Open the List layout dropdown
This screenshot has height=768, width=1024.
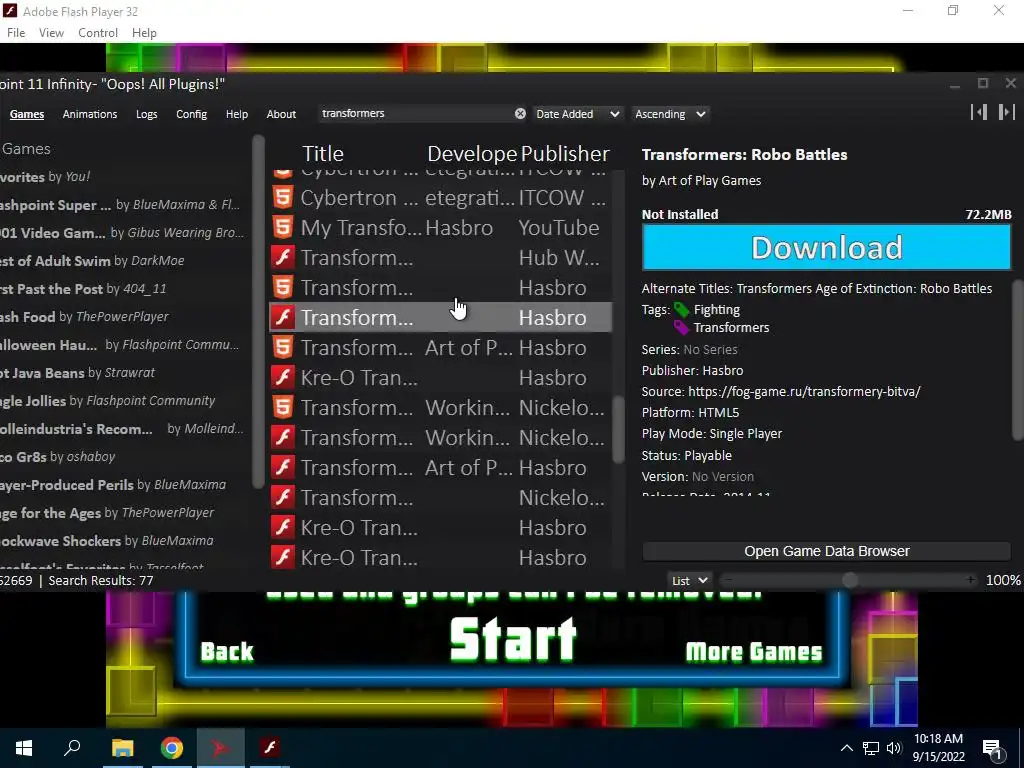pos(689,580)
